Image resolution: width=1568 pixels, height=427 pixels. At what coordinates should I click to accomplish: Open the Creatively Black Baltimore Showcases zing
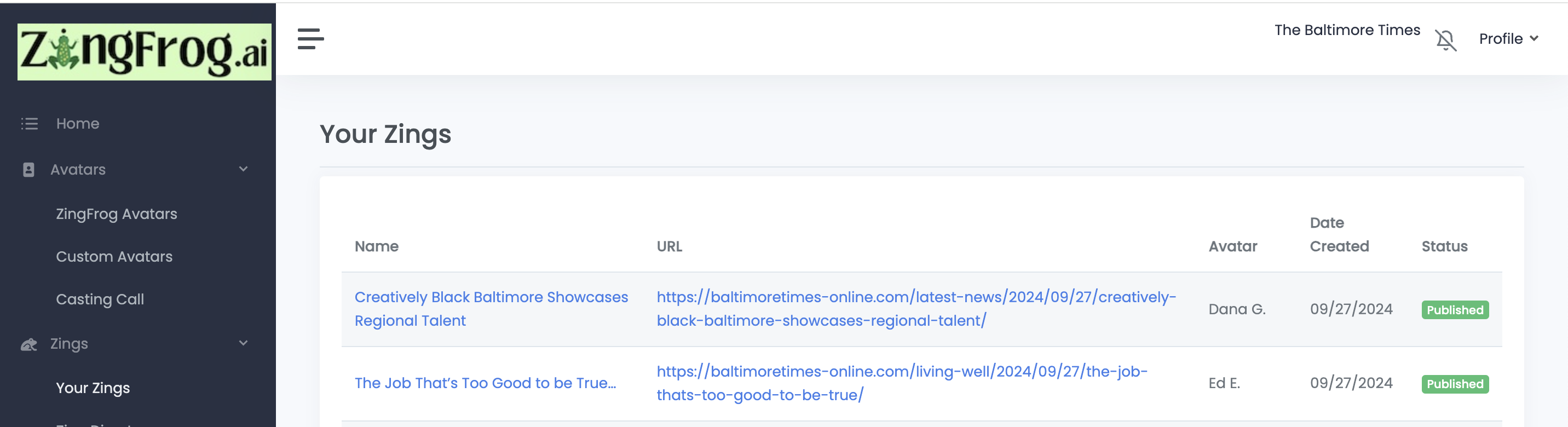pos(491,309)
